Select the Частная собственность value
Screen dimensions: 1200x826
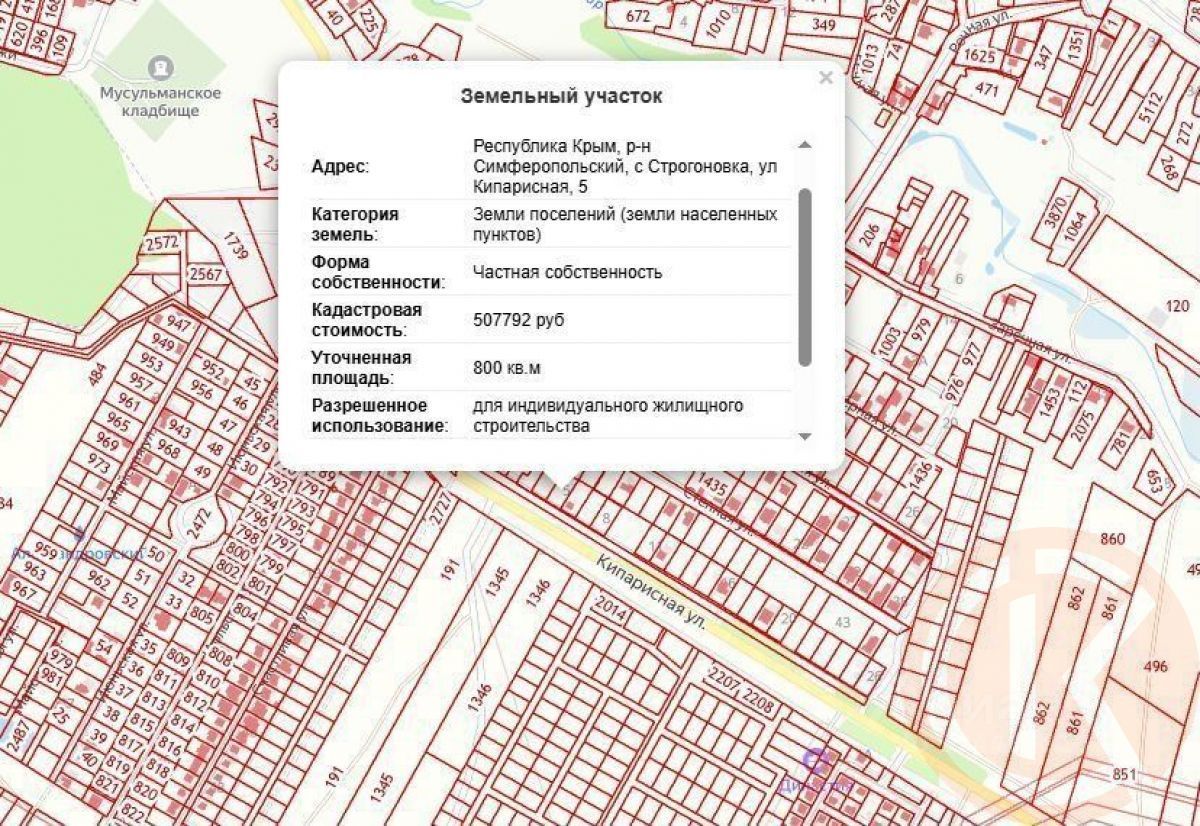[x=567, y=272]
